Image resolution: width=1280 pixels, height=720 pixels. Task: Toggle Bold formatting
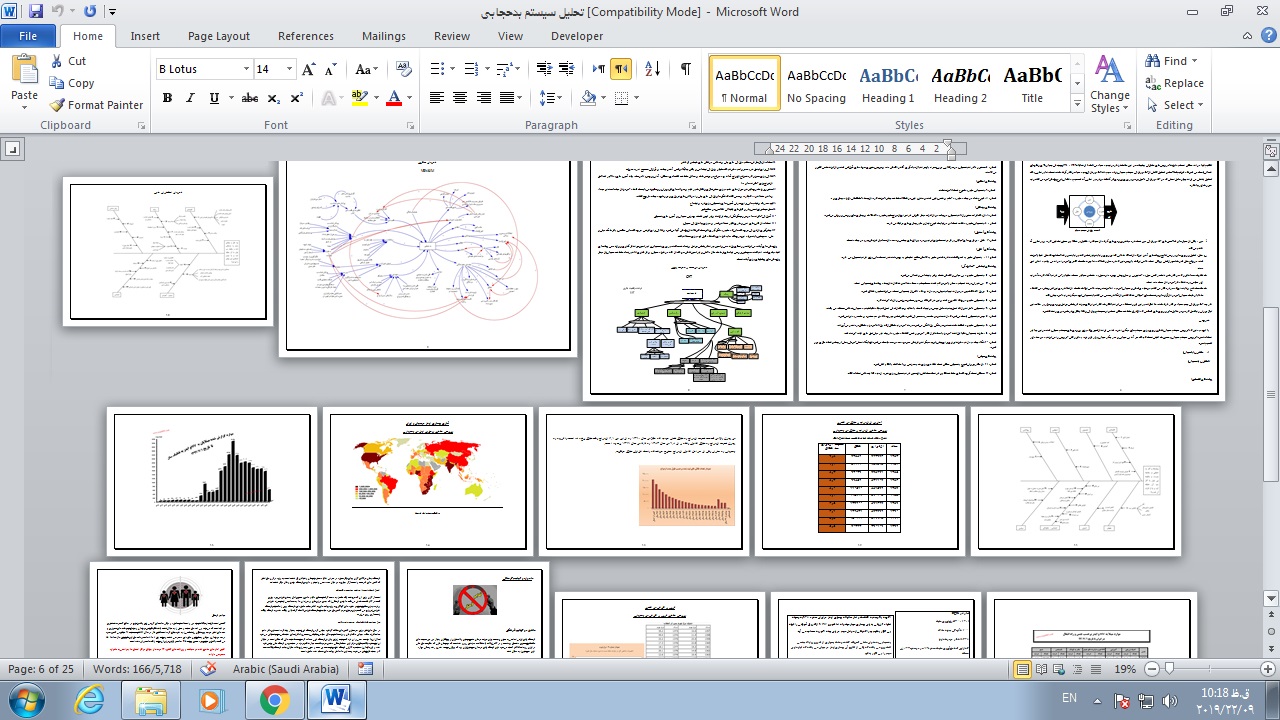[x=167, y=98]
